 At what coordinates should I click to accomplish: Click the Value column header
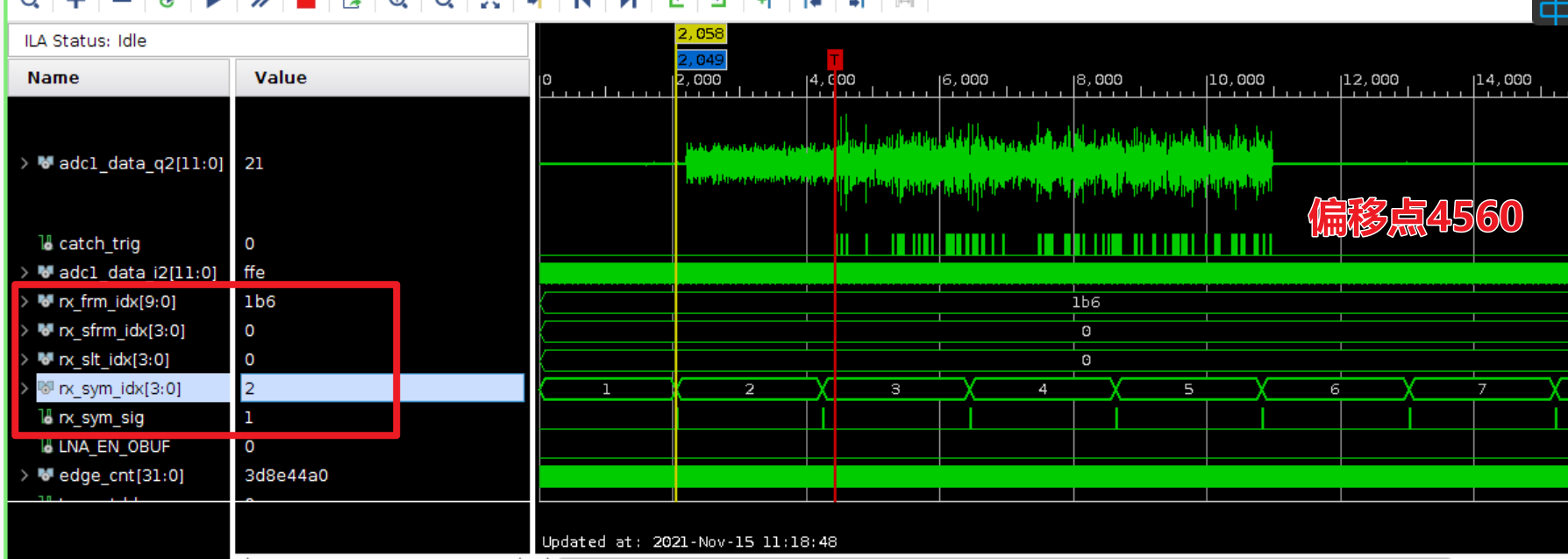click(x=381, y=77)
